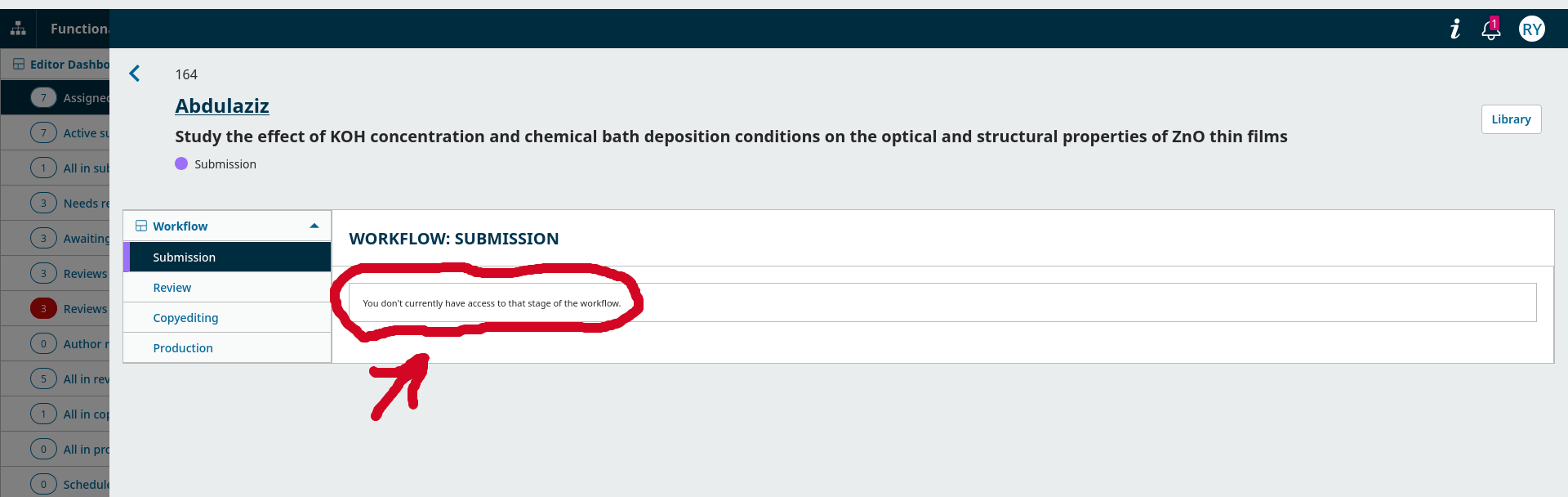The image size is (1568, 497).
Task: Open the Author revisions dashboard view
Action: pyautogui.click(x=86, y=344)
